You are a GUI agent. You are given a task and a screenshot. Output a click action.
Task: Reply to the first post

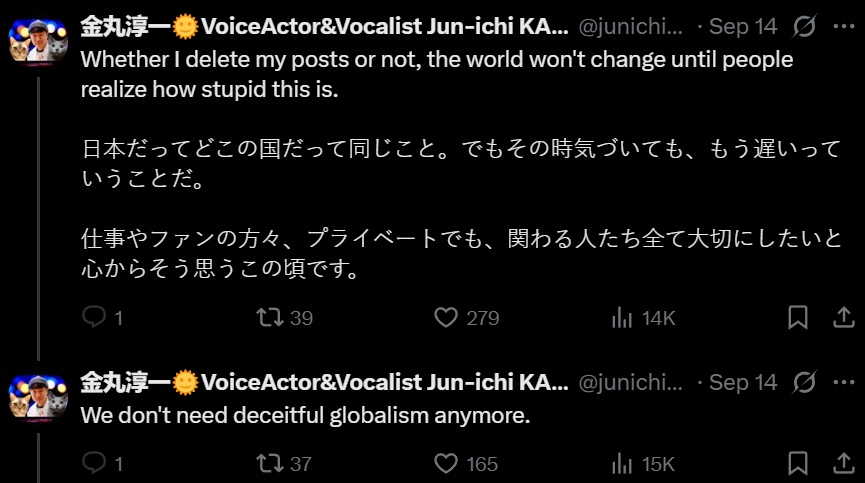click(x=94, y=318)
